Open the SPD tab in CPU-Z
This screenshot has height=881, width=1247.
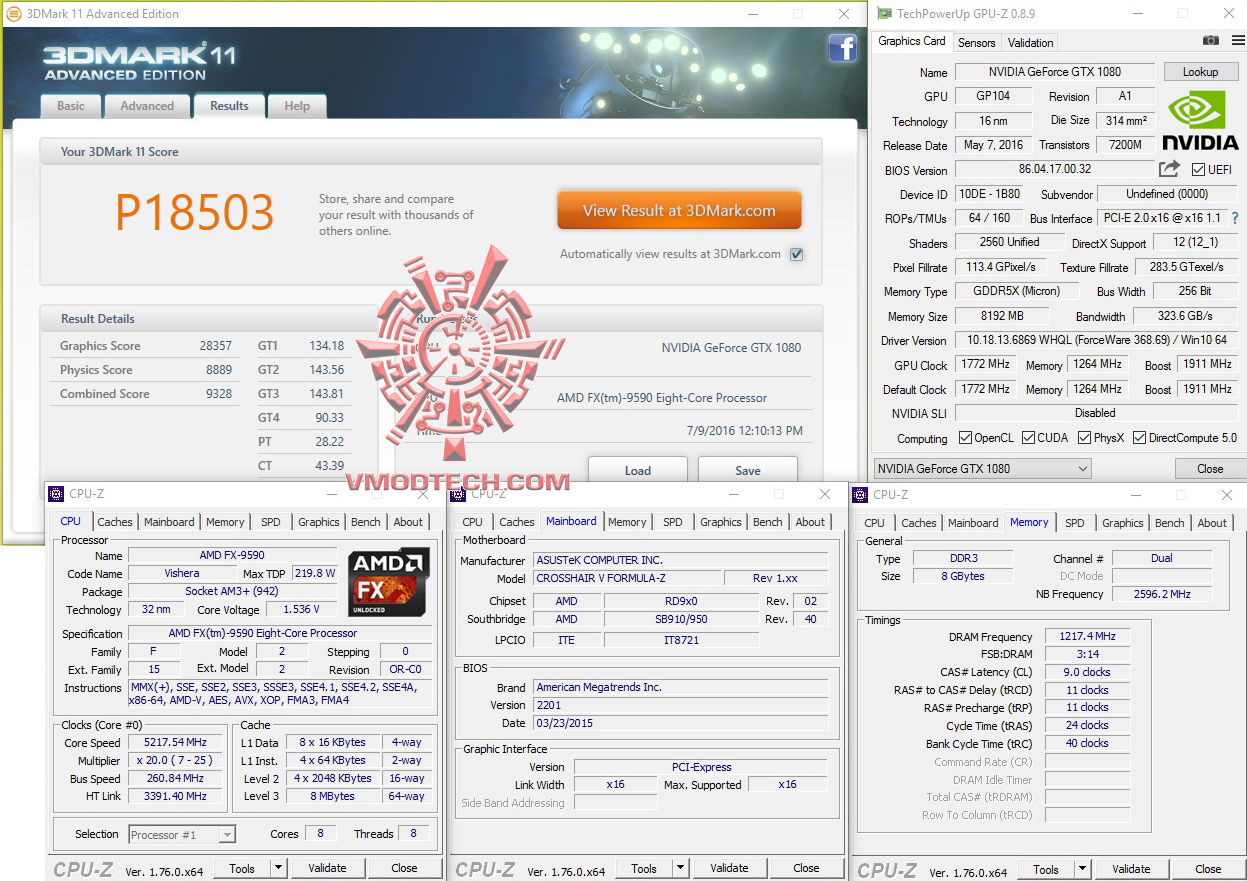pyautogui.click(x=270, y=521)
